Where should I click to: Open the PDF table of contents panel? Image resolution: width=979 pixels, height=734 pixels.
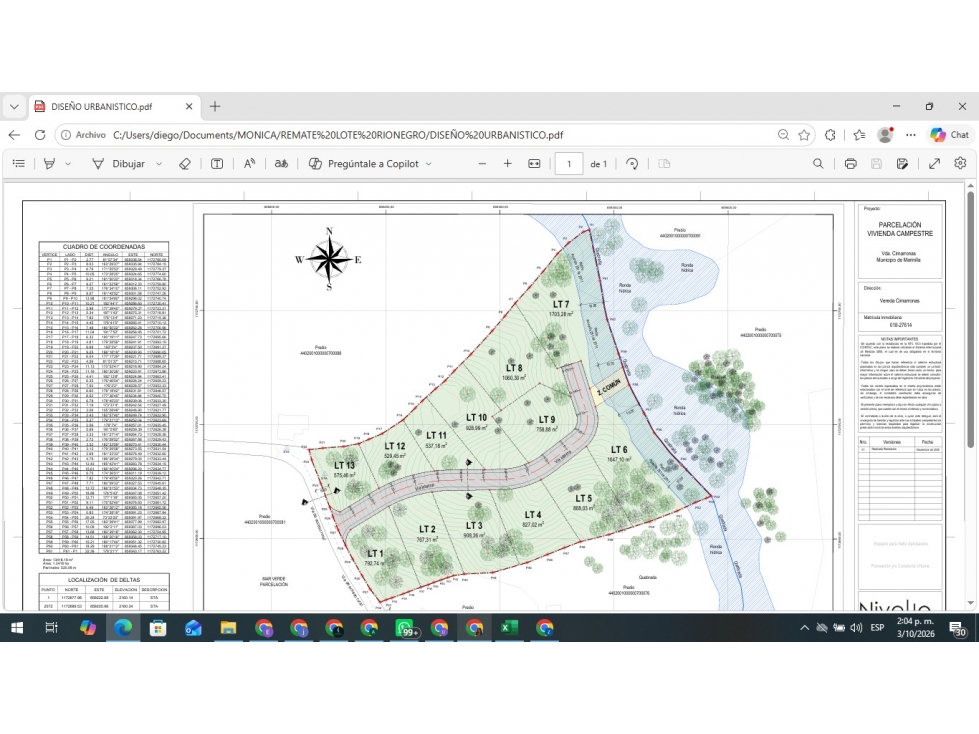pyautogui.click(x=19, y=164)
